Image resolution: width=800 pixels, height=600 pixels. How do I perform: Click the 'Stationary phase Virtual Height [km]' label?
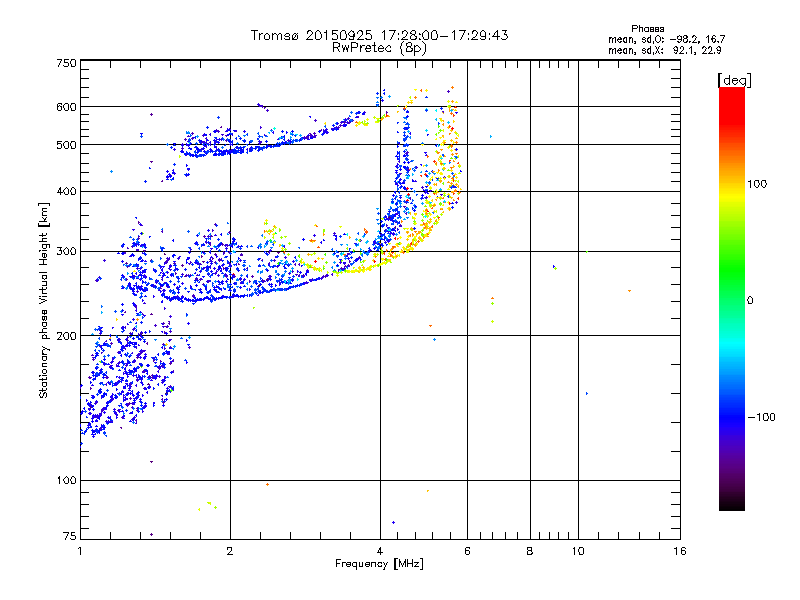click(x=44, y=300)
